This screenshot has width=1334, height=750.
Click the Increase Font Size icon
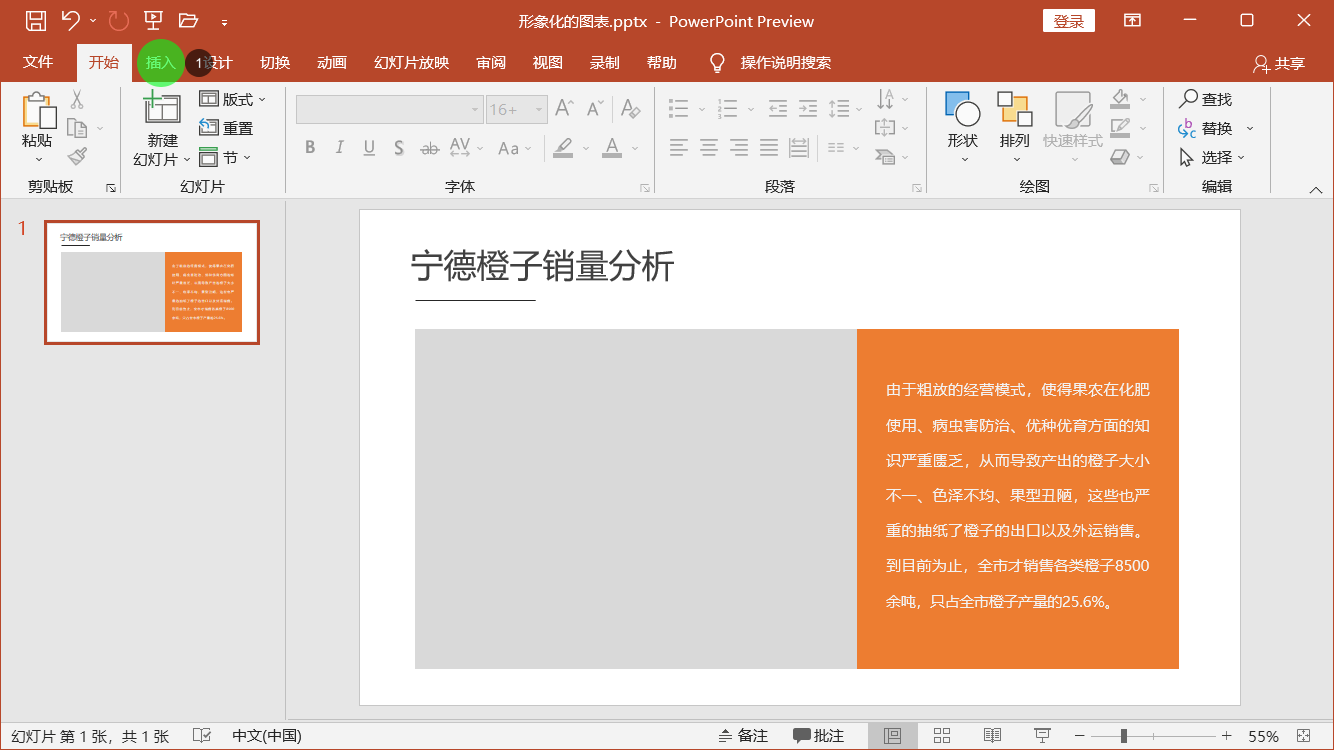(x=564, y=108)
